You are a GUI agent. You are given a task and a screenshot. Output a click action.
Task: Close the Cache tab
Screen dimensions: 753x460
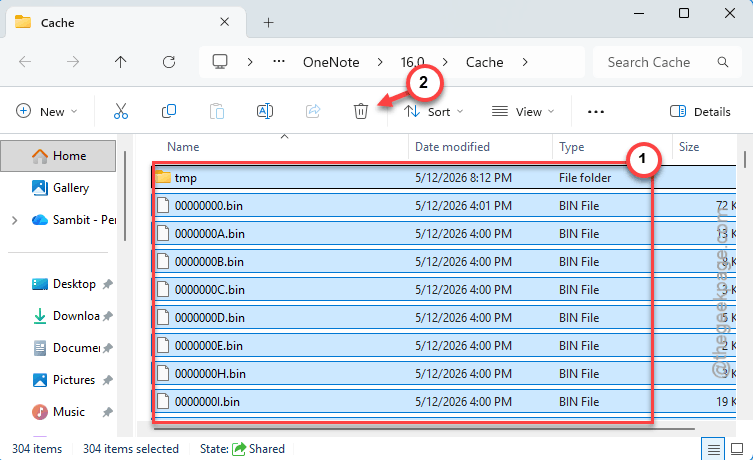coord(224,22)
